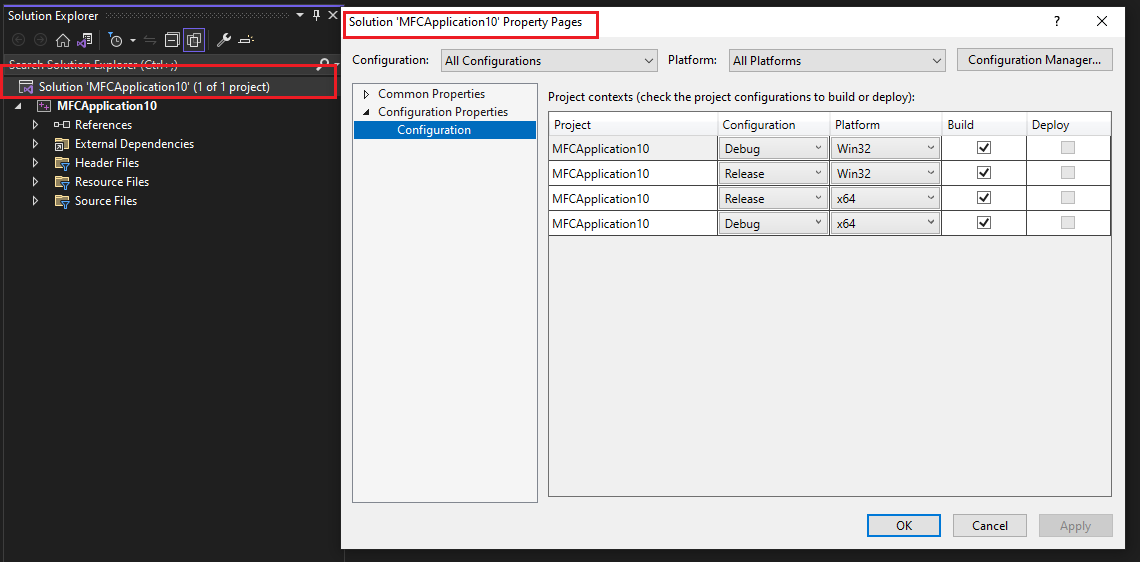Uncheck Build for Debug x64 row
Screen dimensions: 1140x562
[x=984, y=222]
